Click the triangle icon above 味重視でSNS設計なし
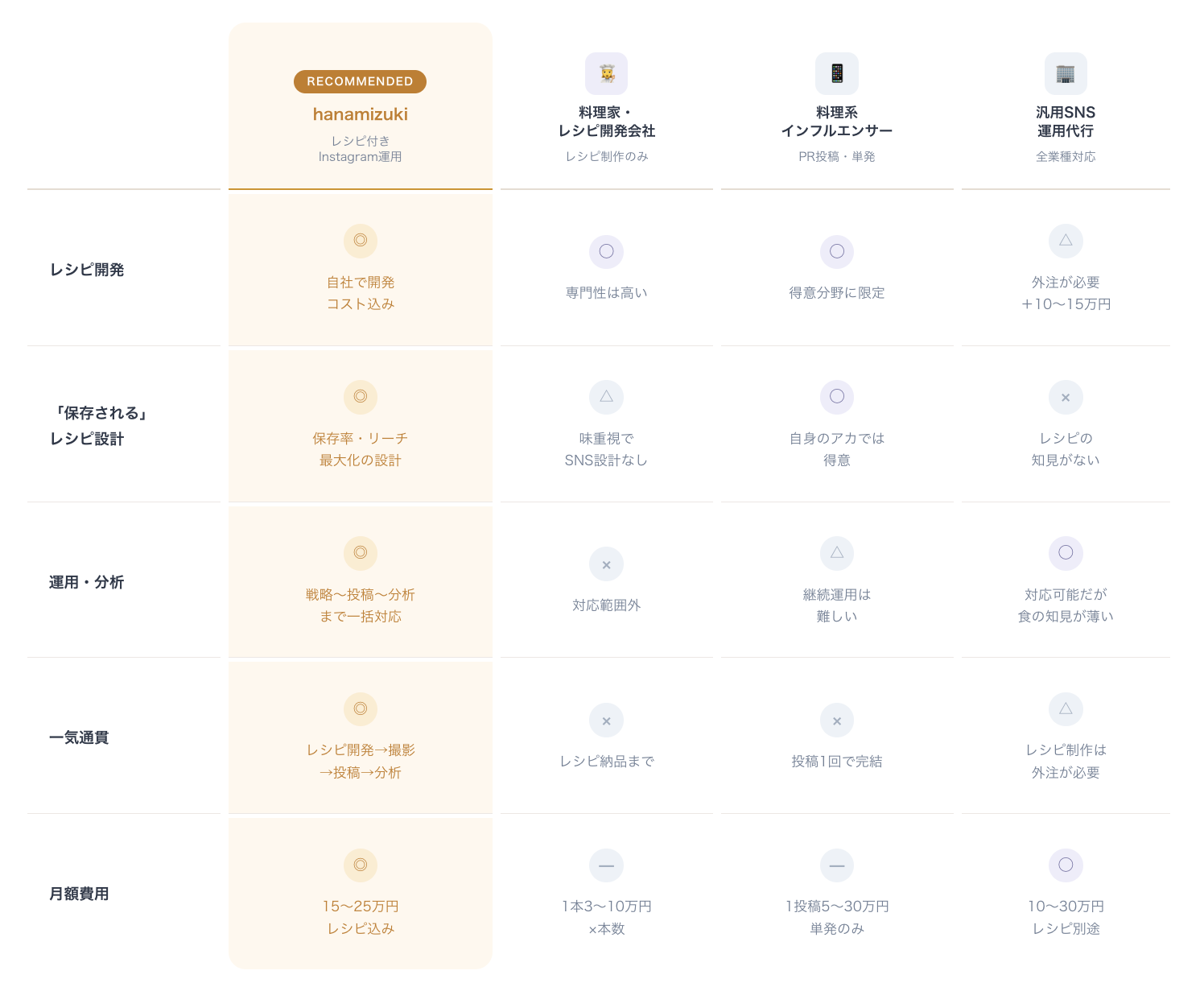The width and height of the screenshot is (1204, 987). pyautogui.click(x=606, y=397)
